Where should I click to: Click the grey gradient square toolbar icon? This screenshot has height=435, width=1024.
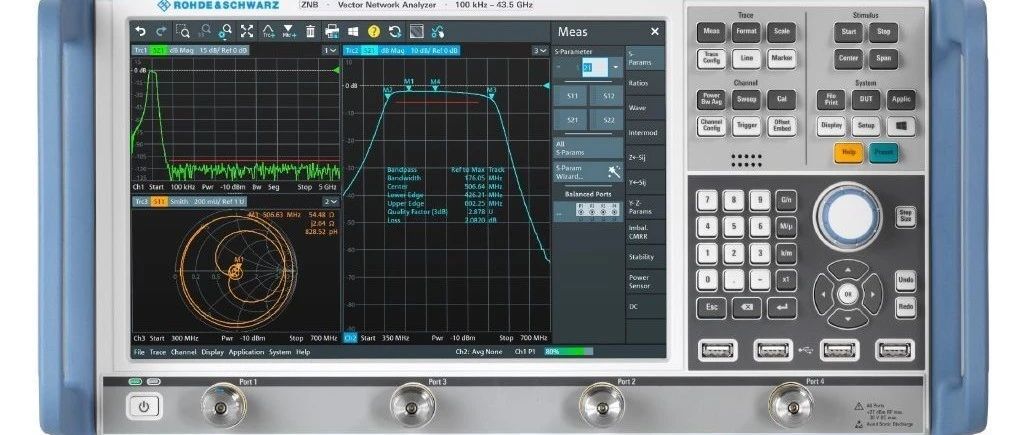(x=416, y=31)
